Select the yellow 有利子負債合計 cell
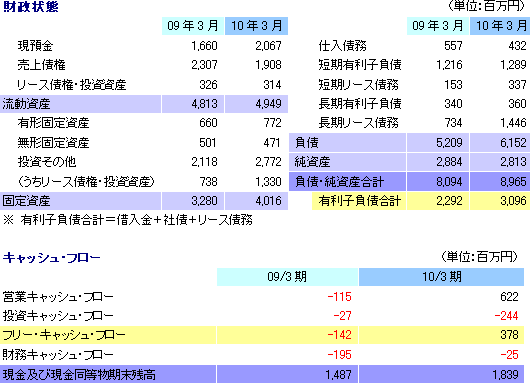Image resolution: width=530 pixels, height=383 pixels. pyautogui.click(x=359, y=201)
